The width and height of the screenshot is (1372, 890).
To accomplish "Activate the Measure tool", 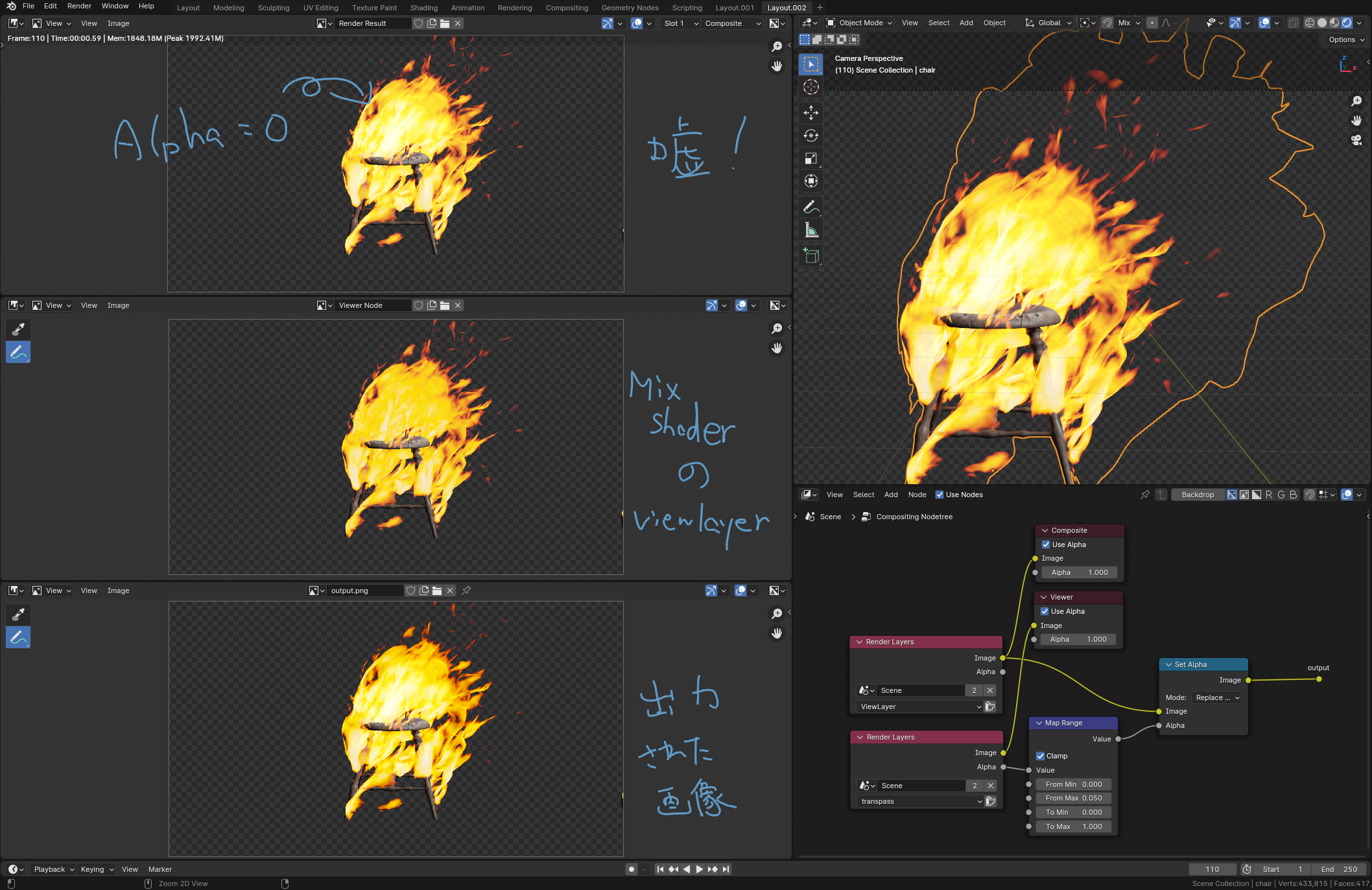I will point(810,230).
